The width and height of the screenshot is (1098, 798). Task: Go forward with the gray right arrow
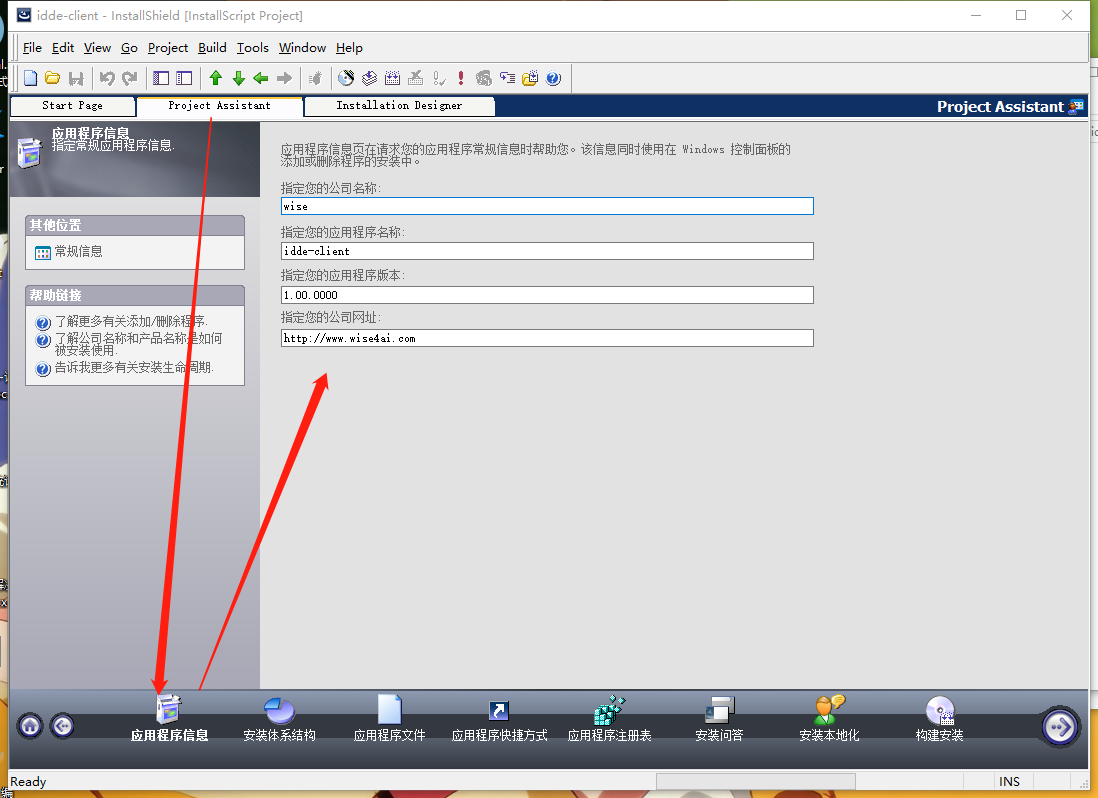point(284,78)
